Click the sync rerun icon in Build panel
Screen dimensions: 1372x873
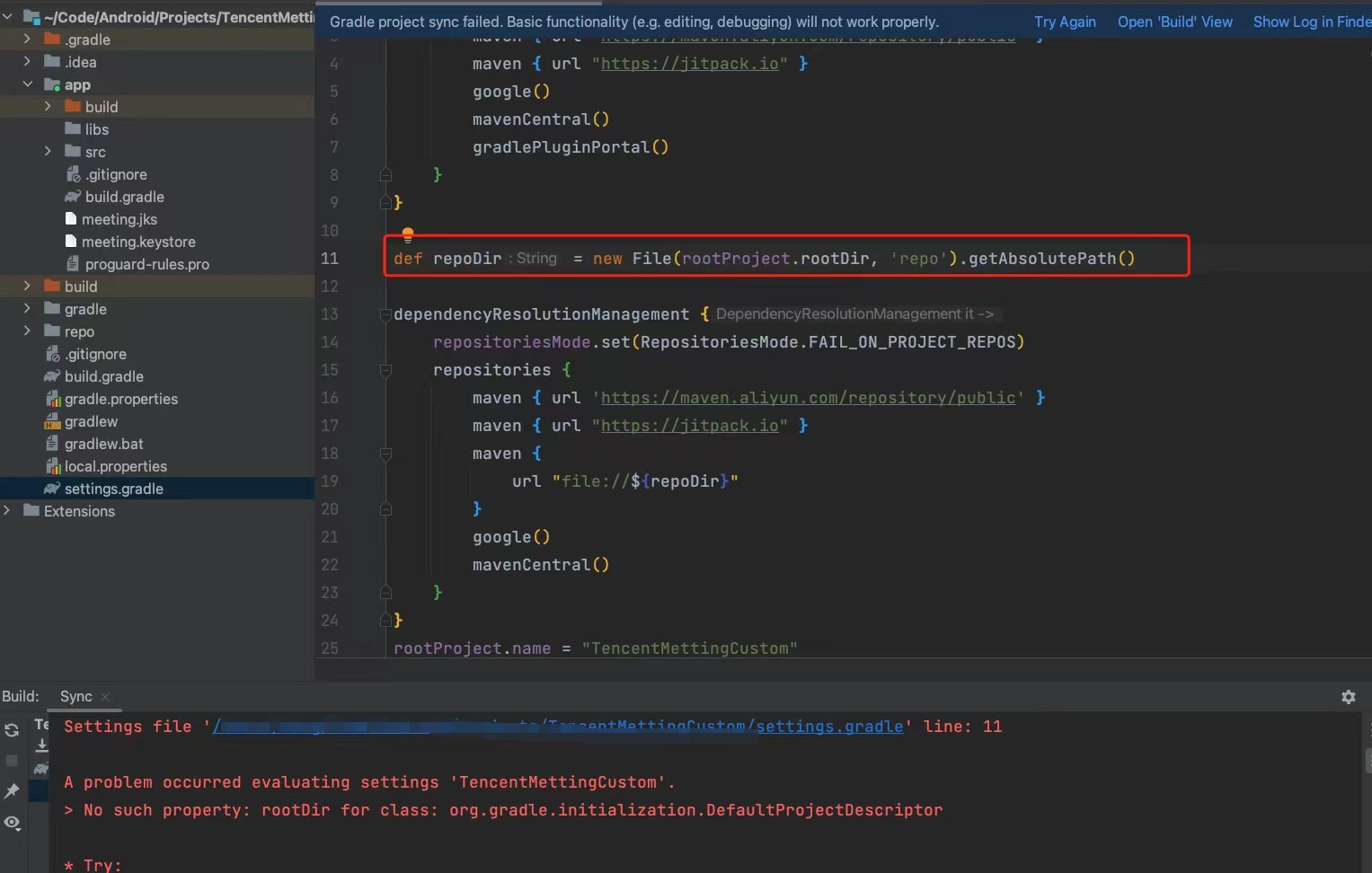coord(12,730)
